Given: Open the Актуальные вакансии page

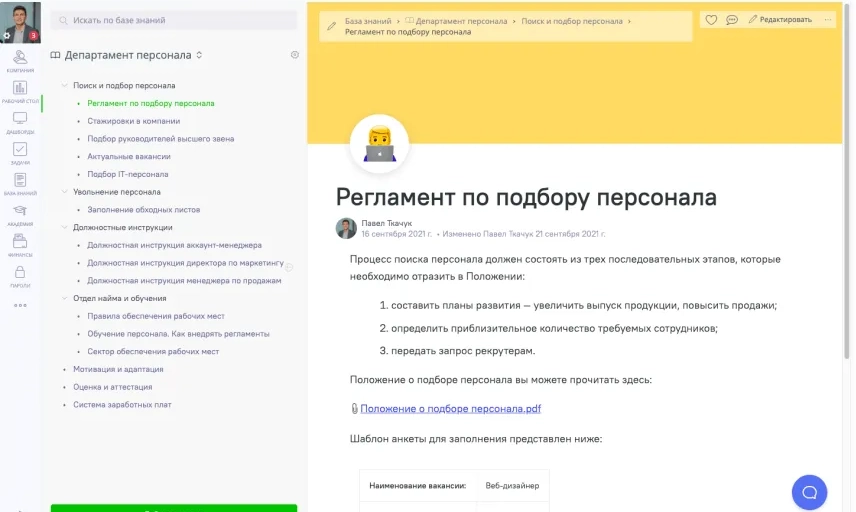Looking at the screenshot, I should point(128,157).
